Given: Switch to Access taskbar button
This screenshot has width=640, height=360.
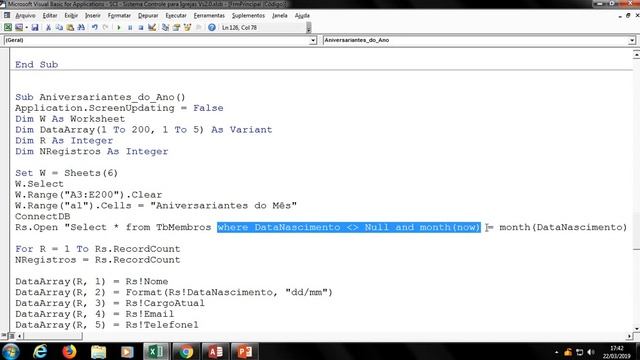Looking at the screenshot, I should pos(215,351).
